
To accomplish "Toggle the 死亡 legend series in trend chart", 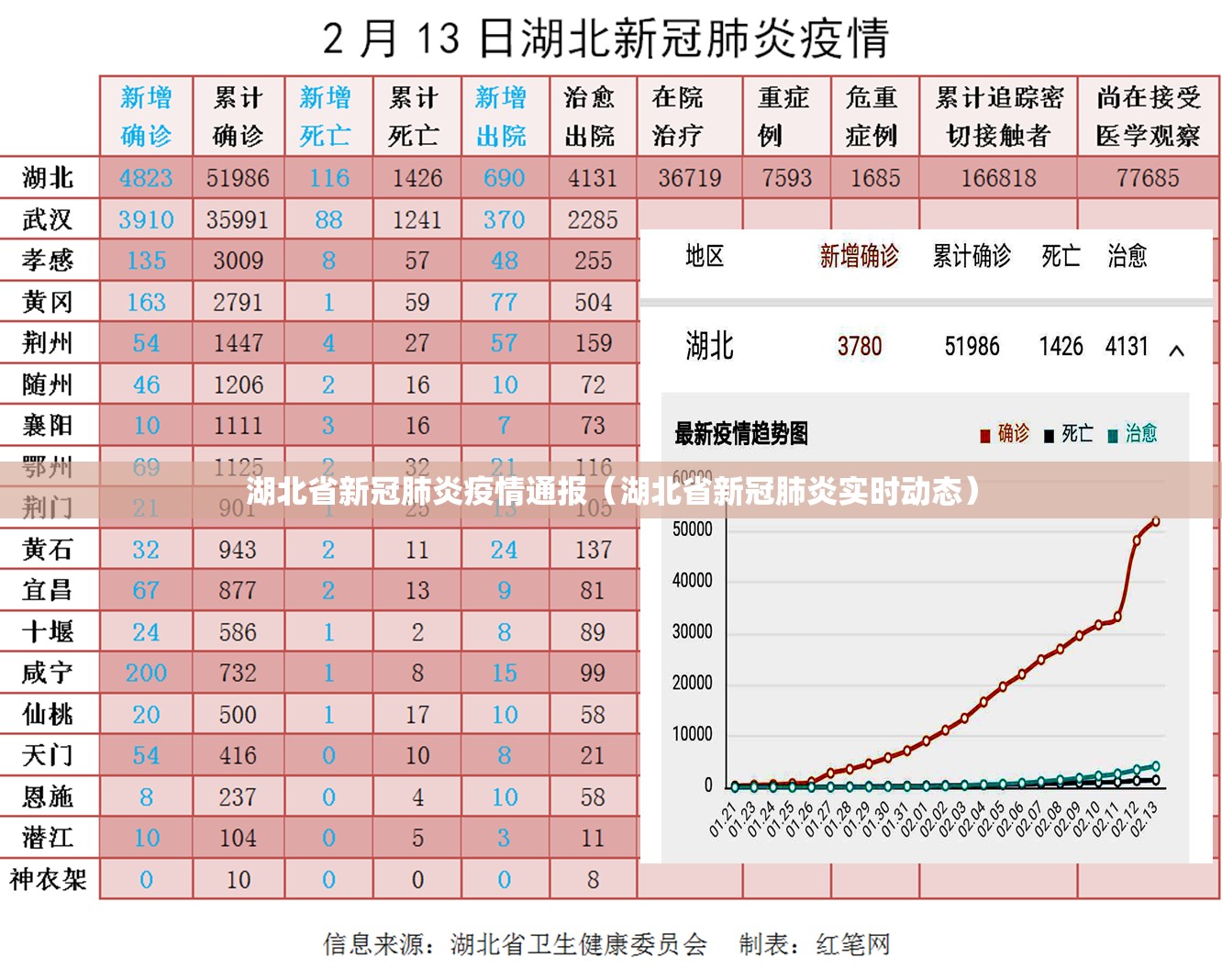I will (1070, 433).
